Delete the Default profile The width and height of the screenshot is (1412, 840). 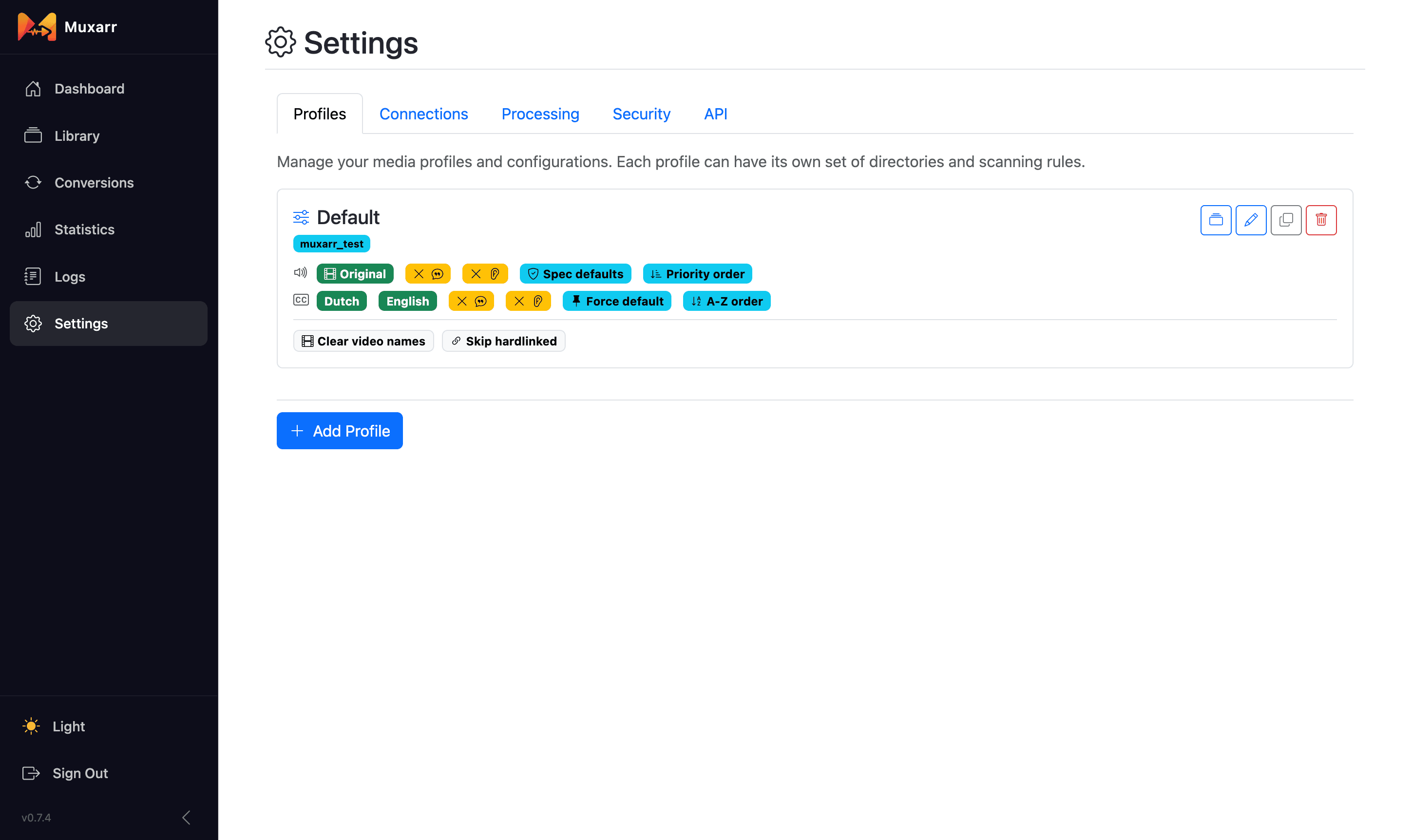1321,220
